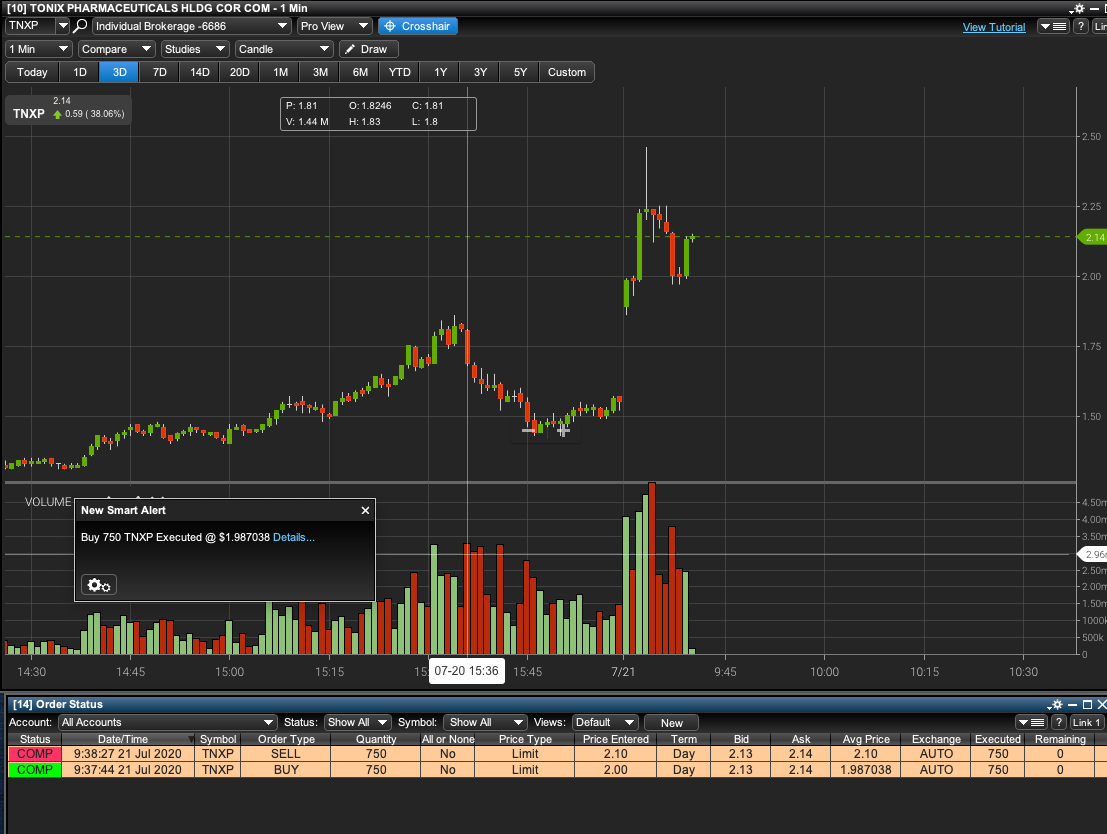Open Details link in Smart Alert
Screen dimensions: 1107x834
pyautogui.click(x=294, y=538)
